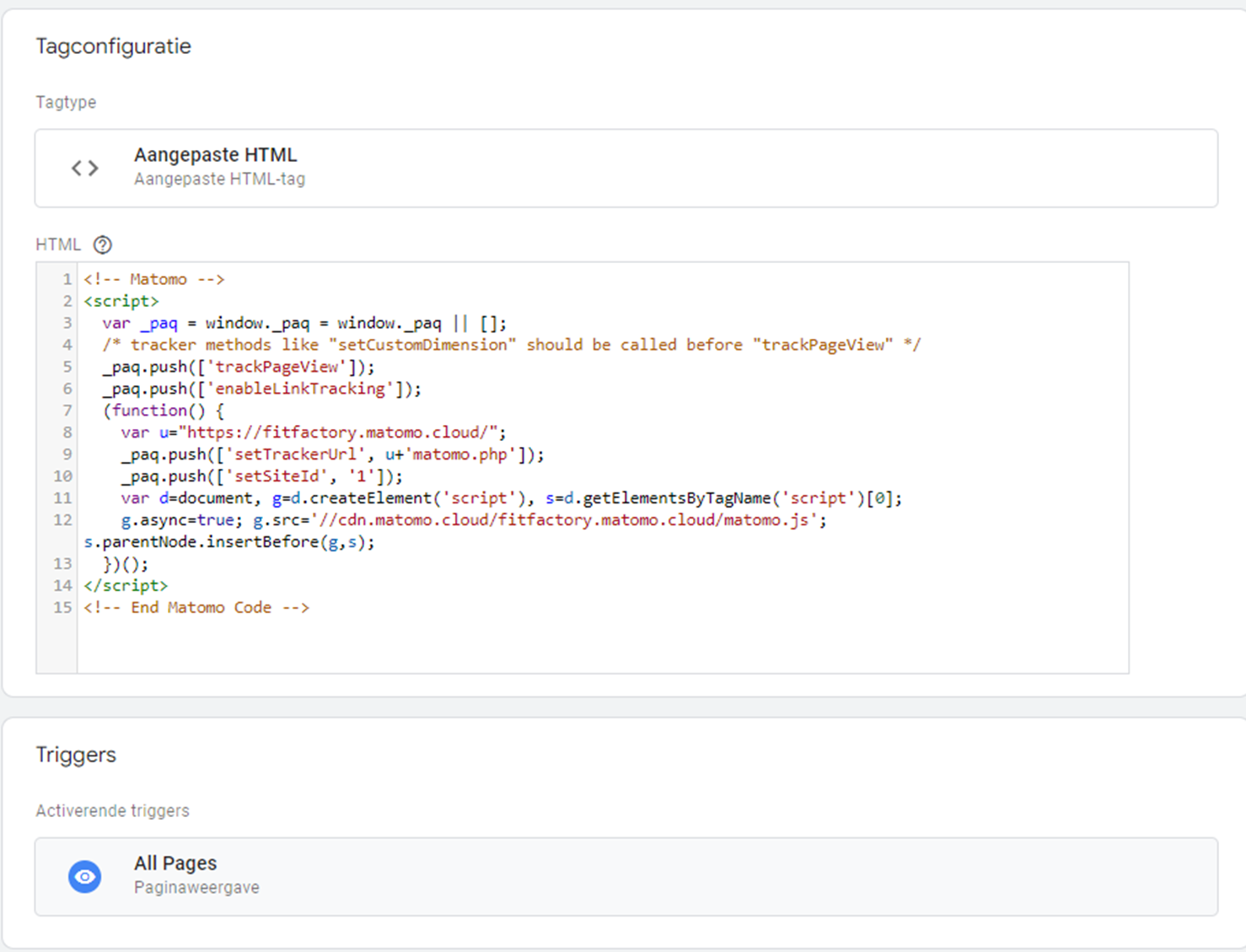The height and width of the screenshot is (952, 1246).
Task: Click the enableLinkTracking push line
Action: (x=262, y=389)
